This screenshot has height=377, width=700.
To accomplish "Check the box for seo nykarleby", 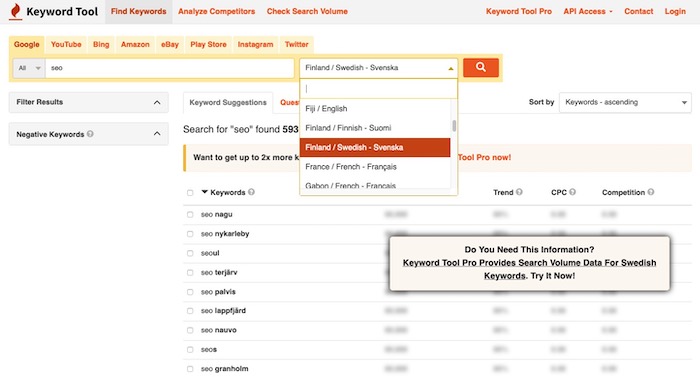I will click(190, 234).
